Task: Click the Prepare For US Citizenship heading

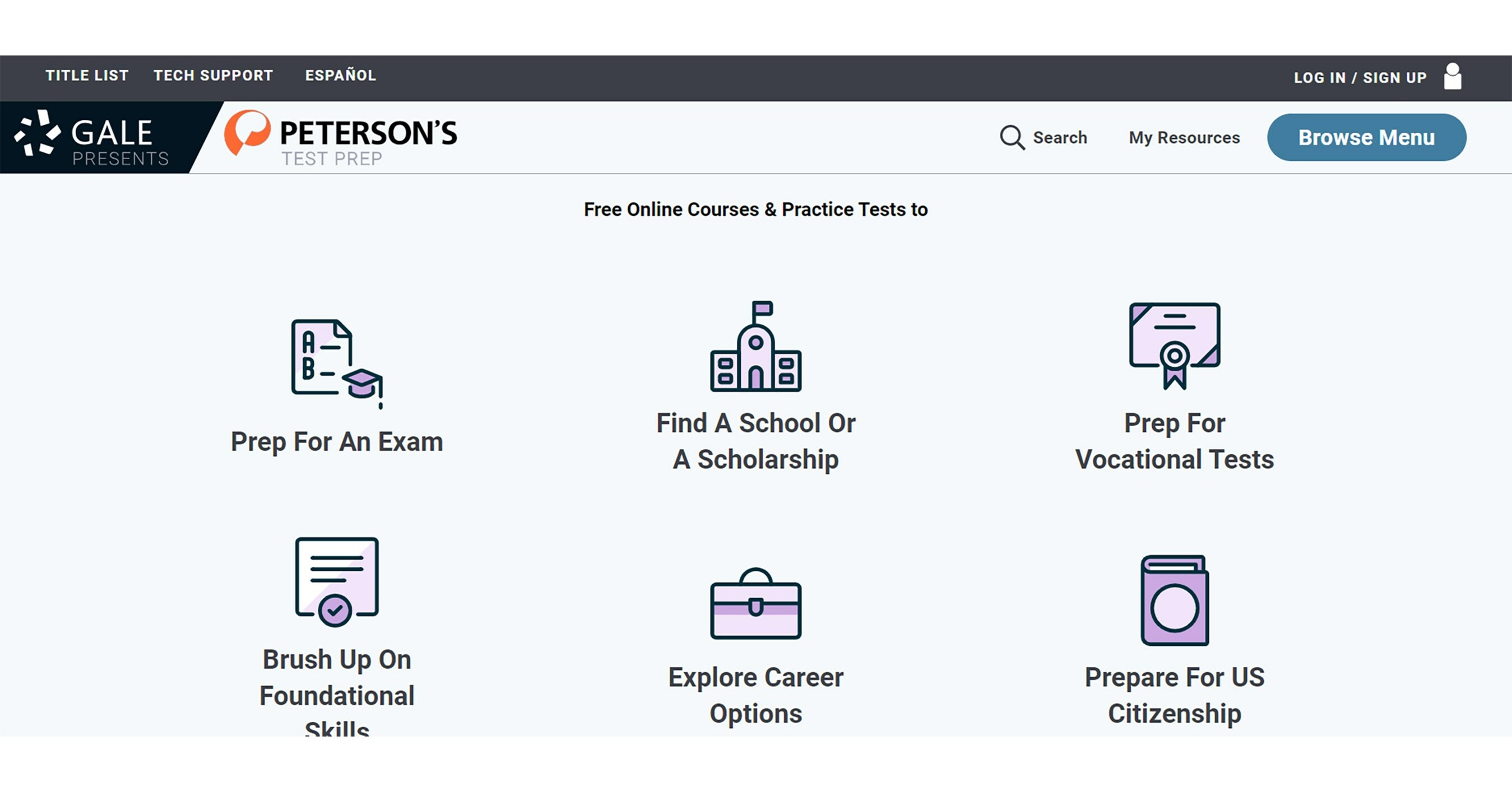Action: [x=1175, y=695]
